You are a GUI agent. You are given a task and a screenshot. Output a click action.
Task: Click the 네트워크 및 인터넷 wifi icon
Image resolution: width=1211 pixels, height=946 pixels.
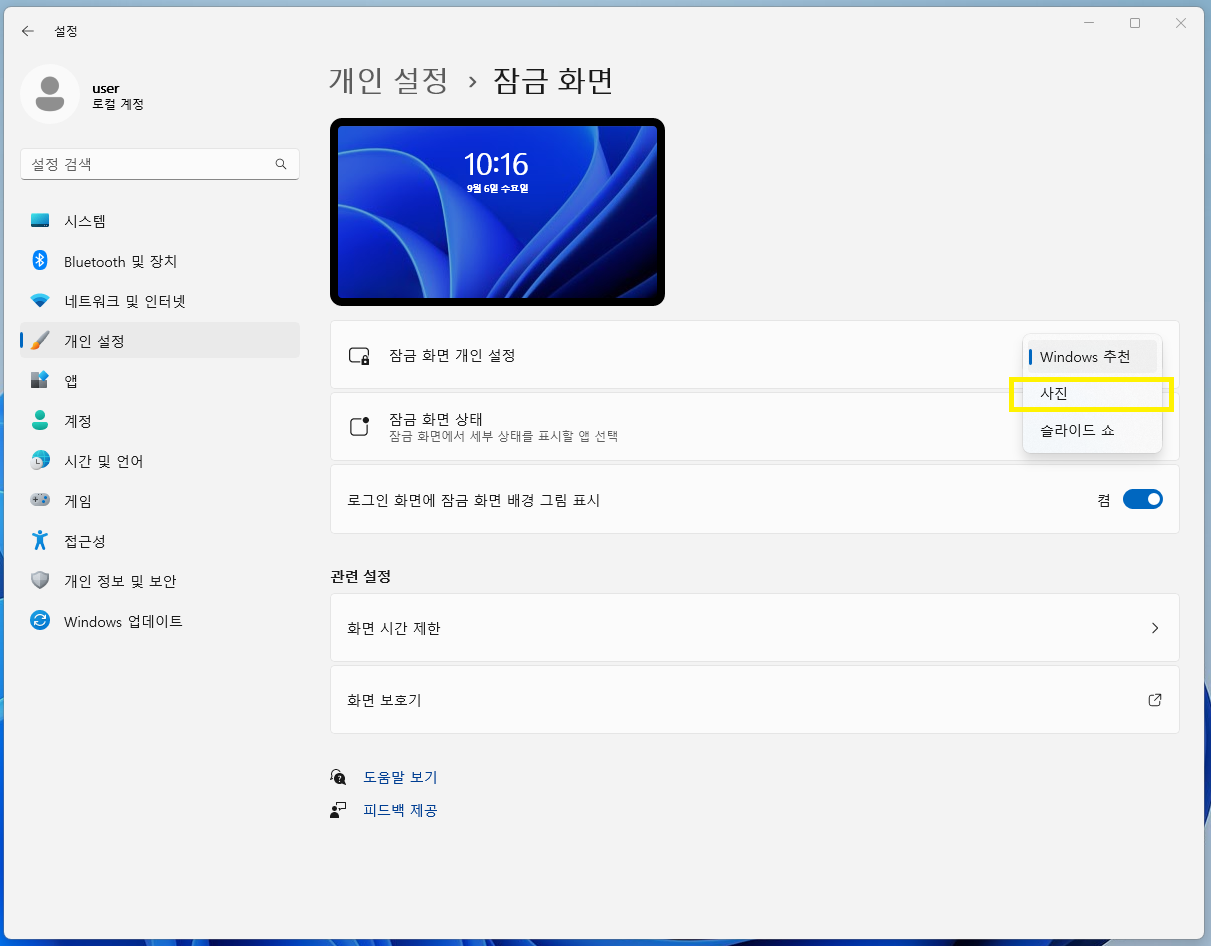[x=40, y=301]
